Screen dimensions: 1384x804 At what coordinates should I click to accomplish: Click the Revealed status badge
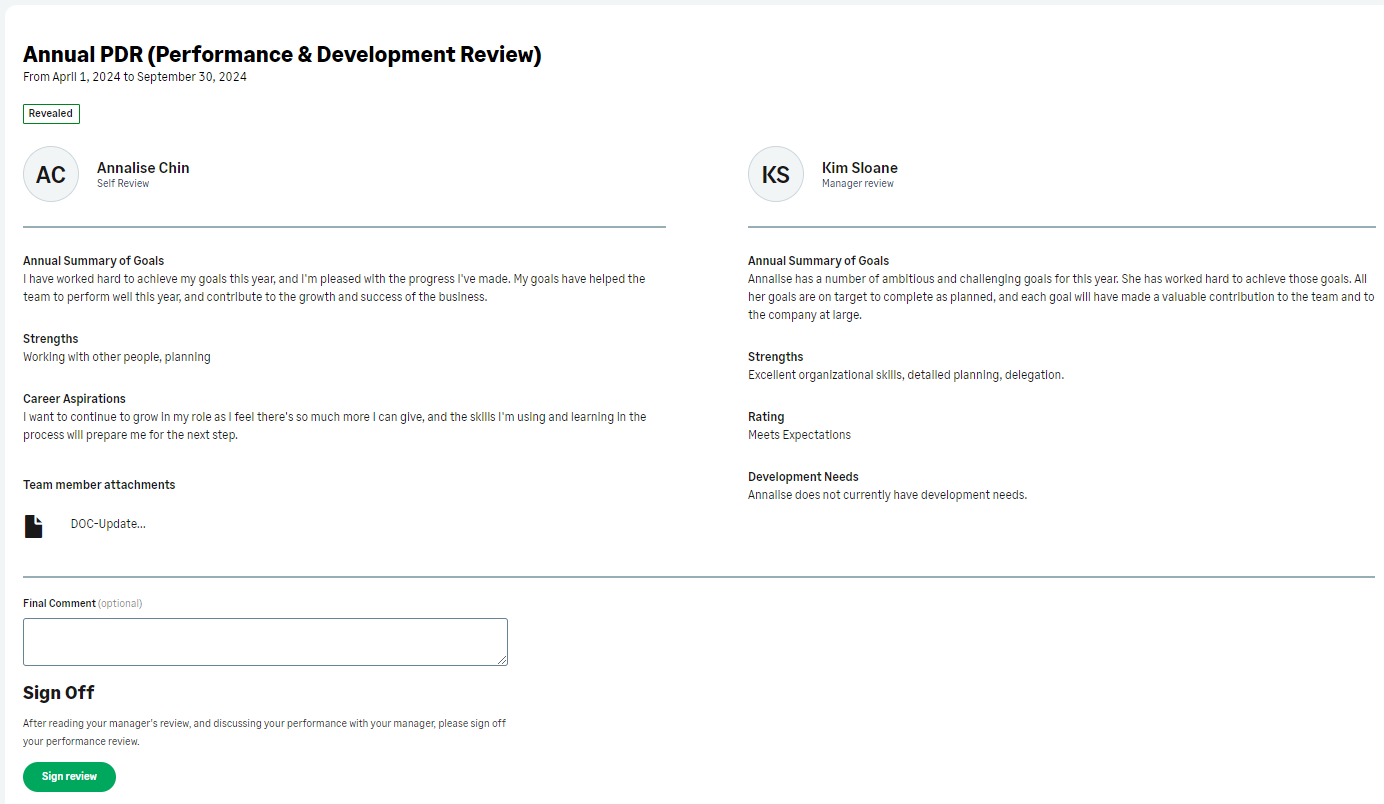(x=51, y=114)
